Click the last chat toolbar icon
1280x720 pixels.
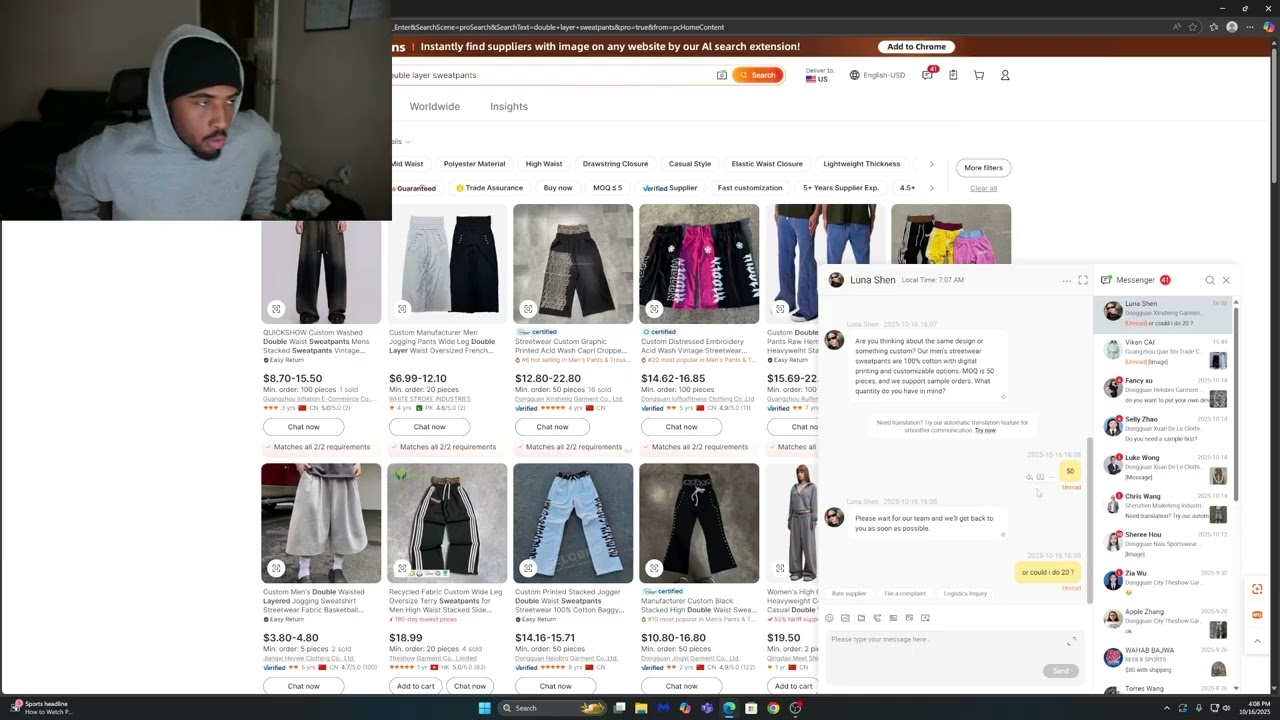pos(925,618)
